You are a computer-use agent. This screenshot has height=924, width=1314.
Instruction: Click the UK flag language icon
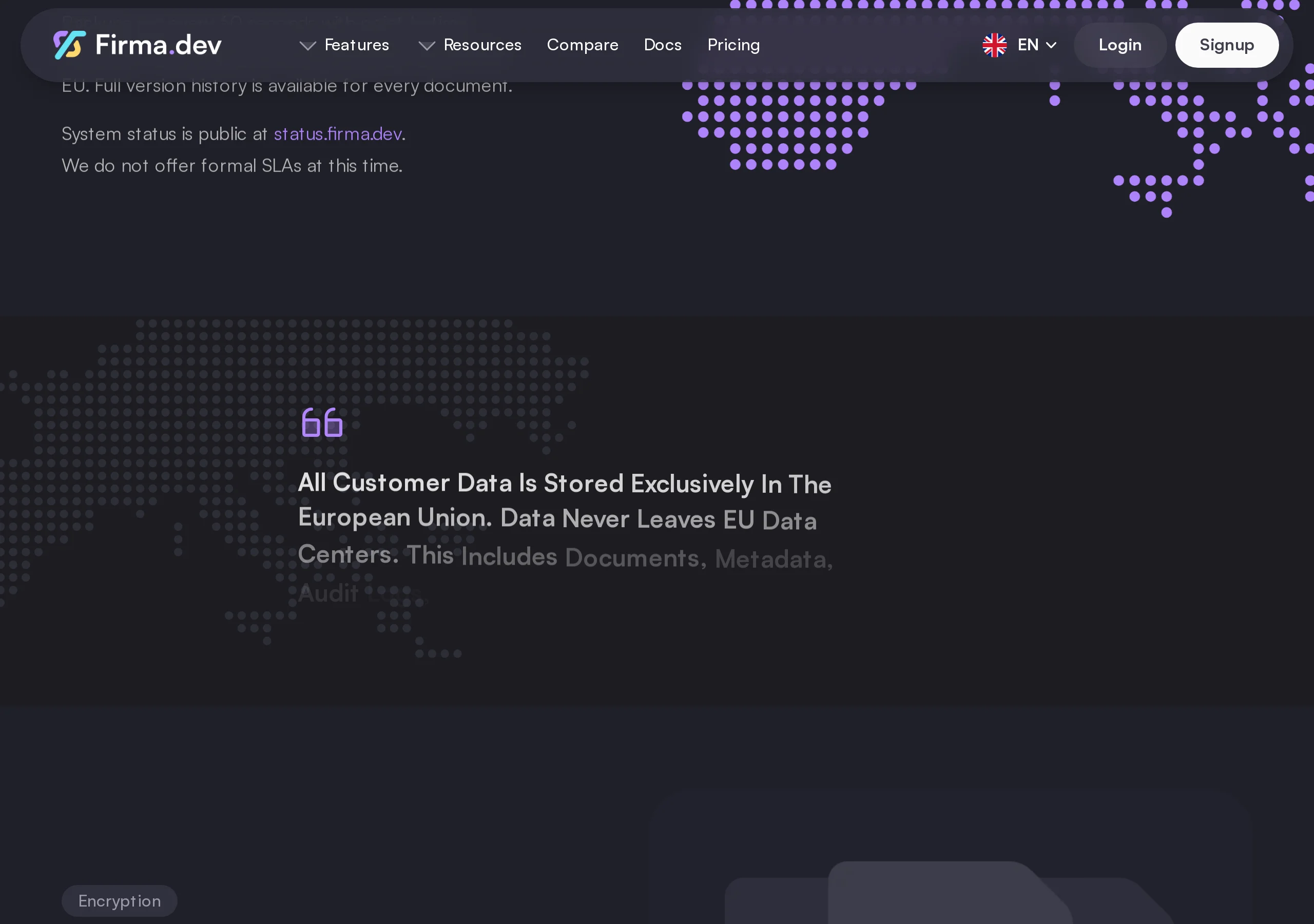[995, 45]
